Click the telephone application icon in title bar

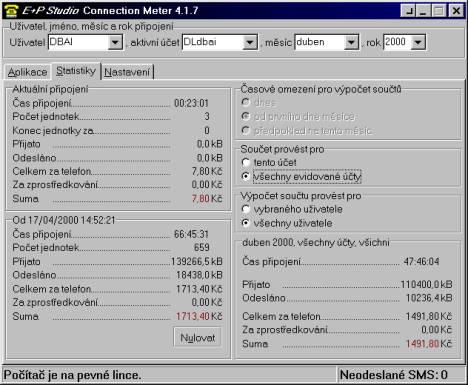point(11,11)
